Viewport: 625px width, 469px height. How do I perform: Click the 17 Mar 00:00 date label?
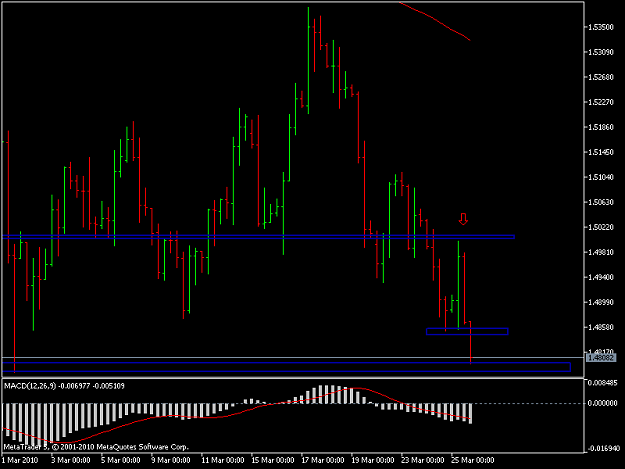click(323, 460)
